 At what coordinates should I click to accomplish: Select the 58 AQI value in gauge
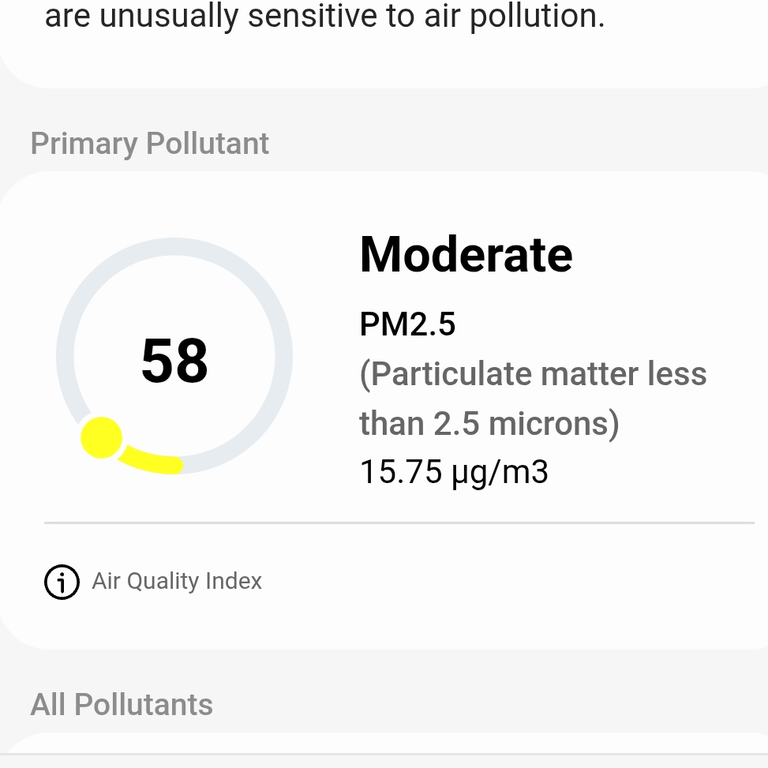(x=174, y=360)
